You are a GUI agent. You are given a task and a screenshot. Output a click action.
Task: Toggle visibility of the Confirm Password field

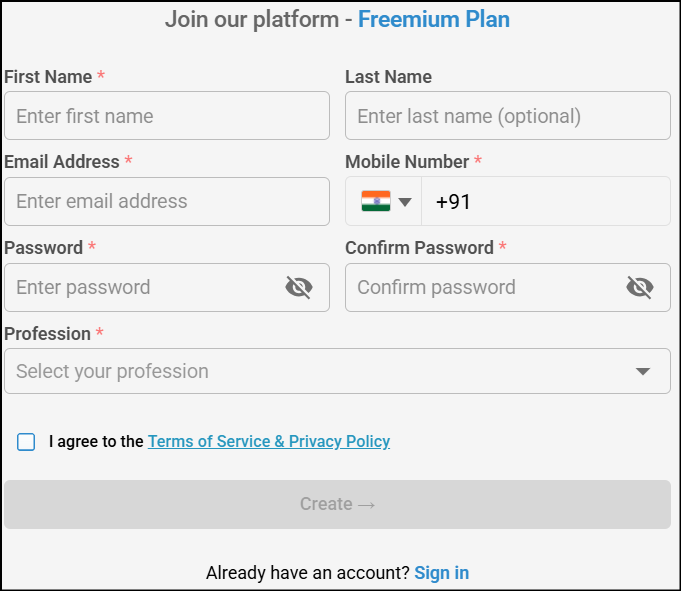coord(640,288)
